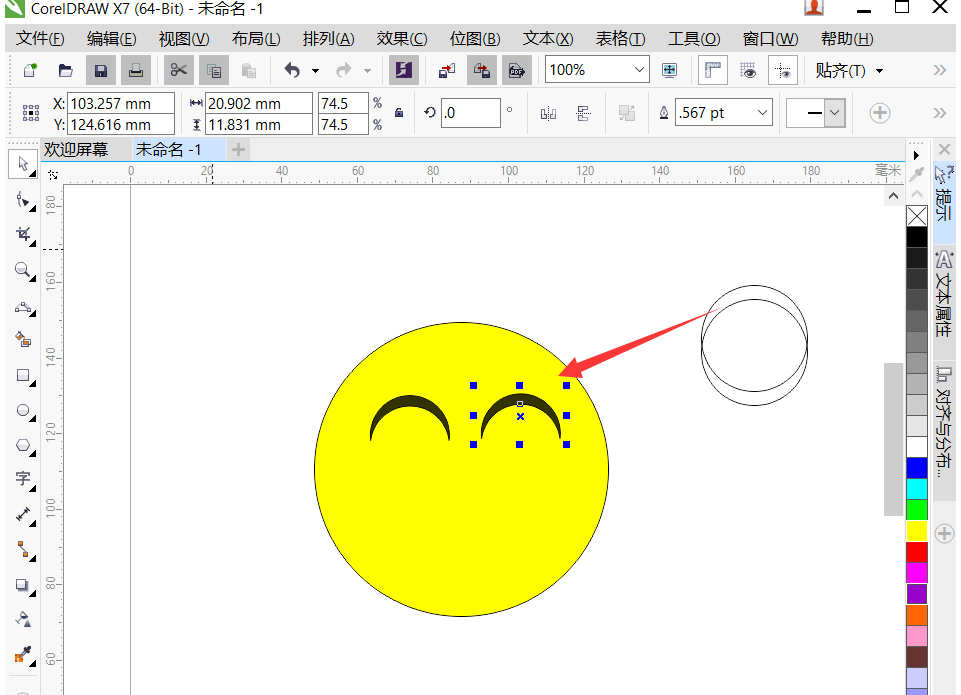Select the Text tool
The image size is (961, 695).
coord(23,479)
